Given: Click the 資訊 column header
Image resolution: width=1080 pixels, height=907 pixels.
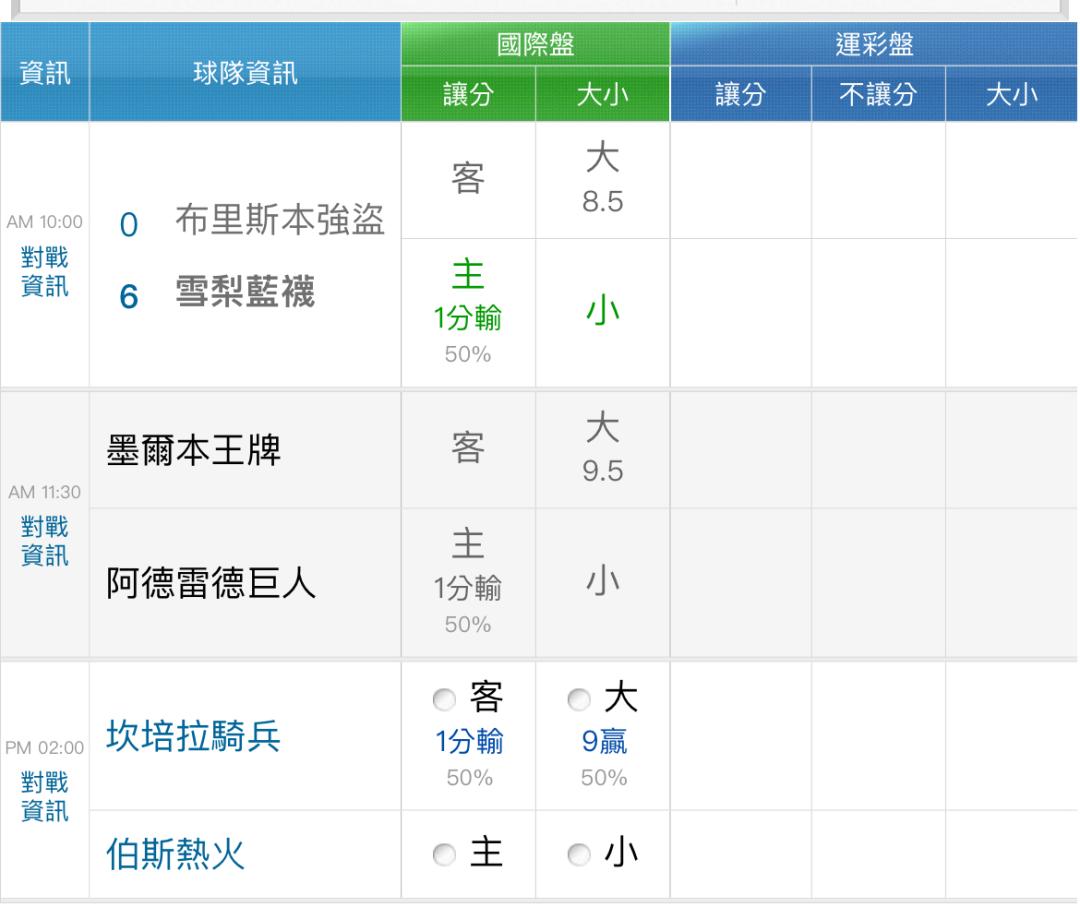Looking at the screenshot, I should click(45, 72).
